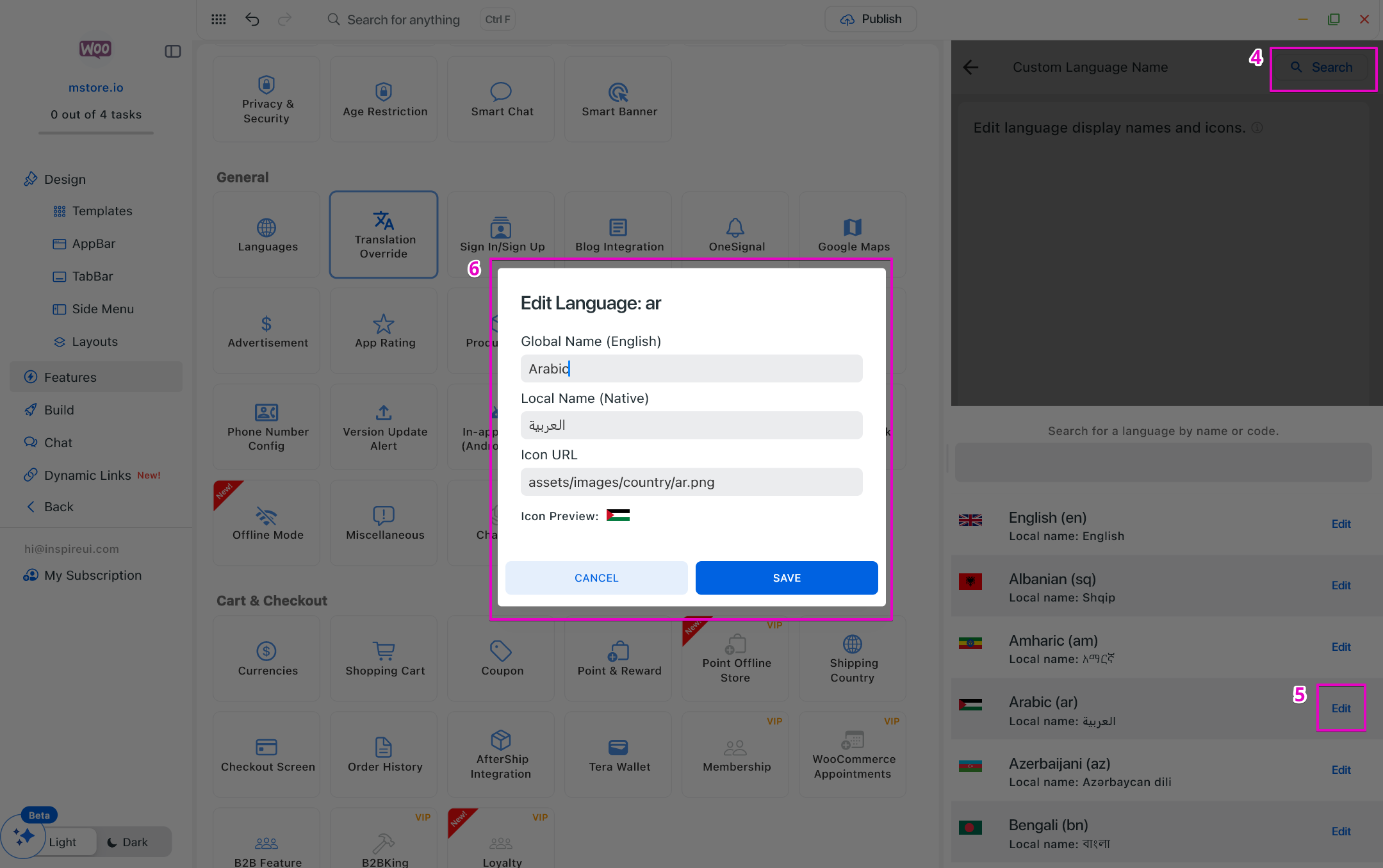Click CANCEL in Edit Language dialog
The image size is (1383, 868).
coord(596,578)
